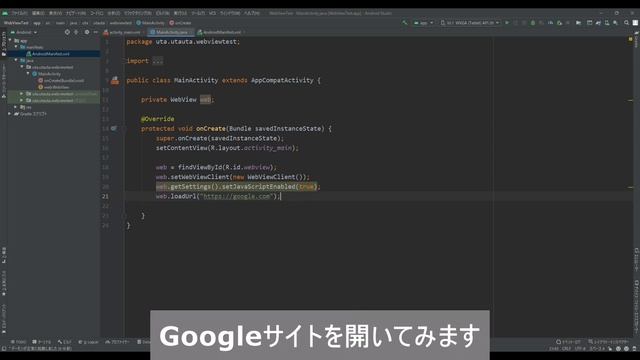Screen dimensions: 640x360
Task: Click the https://google.com URL in code
Action: point(237,197)
